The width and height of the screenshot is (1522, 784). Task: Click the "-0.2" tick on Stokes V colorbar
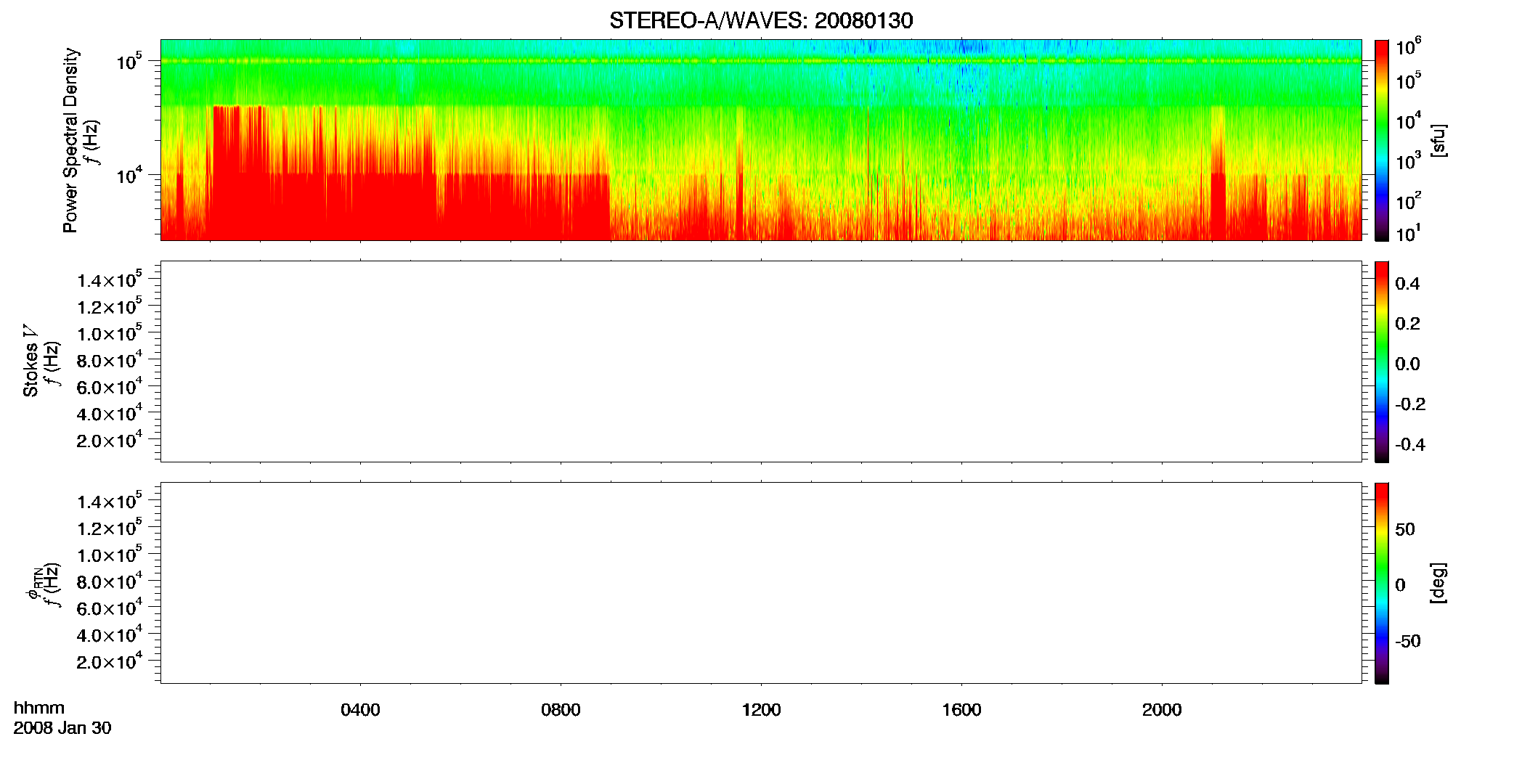pyautogui.click(x=1410, y=404)
